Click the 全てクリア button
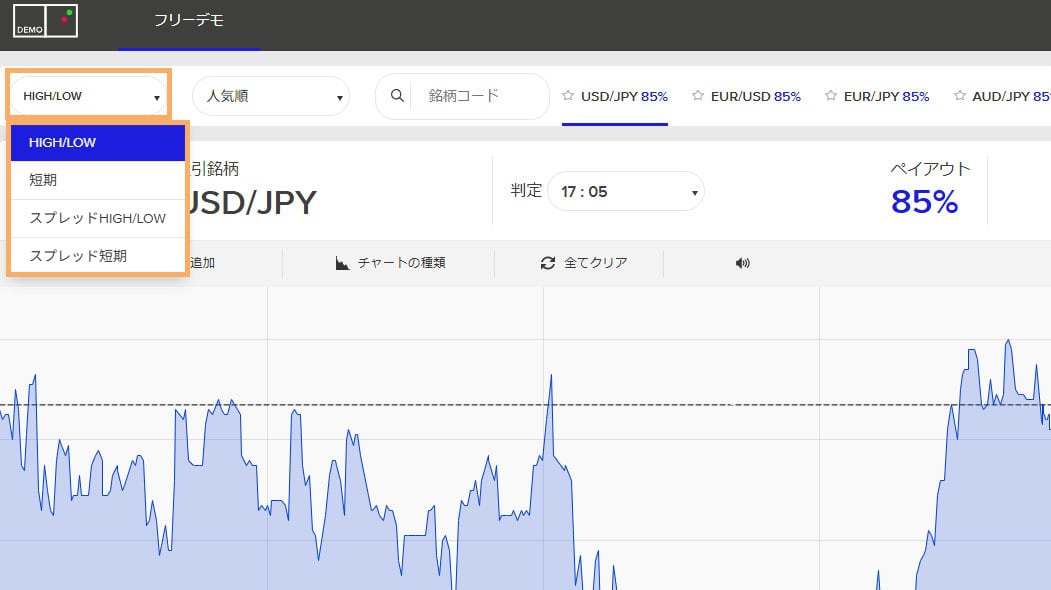The height and width of the screenshot is (590, 1051). click(x=584, y=263)
